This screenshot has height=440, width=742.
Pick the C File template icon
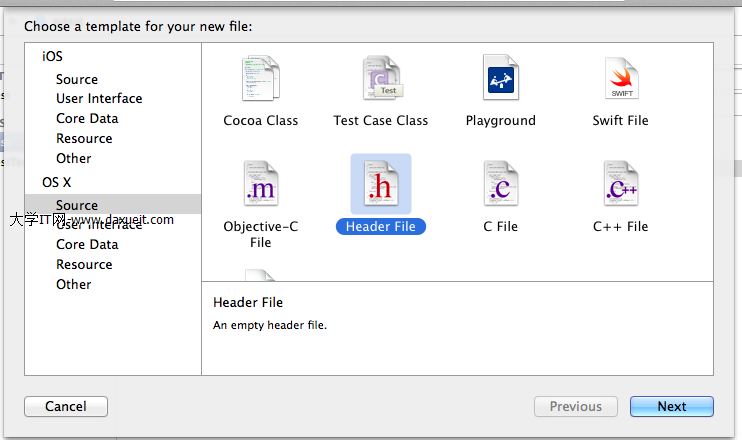pyautogui.click(x=501, y=186)
